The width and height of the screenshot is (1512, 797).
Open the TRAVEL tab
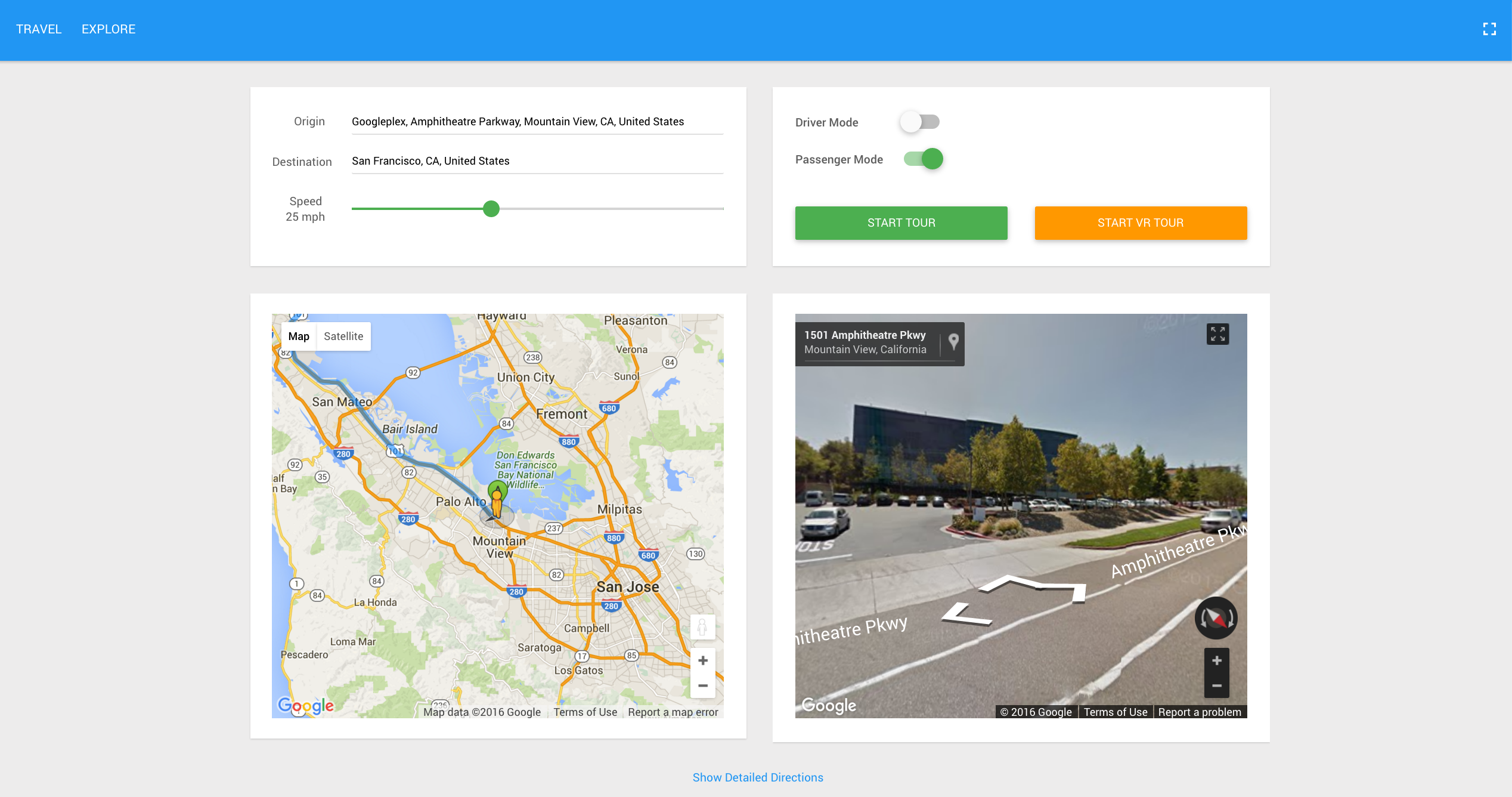coord(39,29)
